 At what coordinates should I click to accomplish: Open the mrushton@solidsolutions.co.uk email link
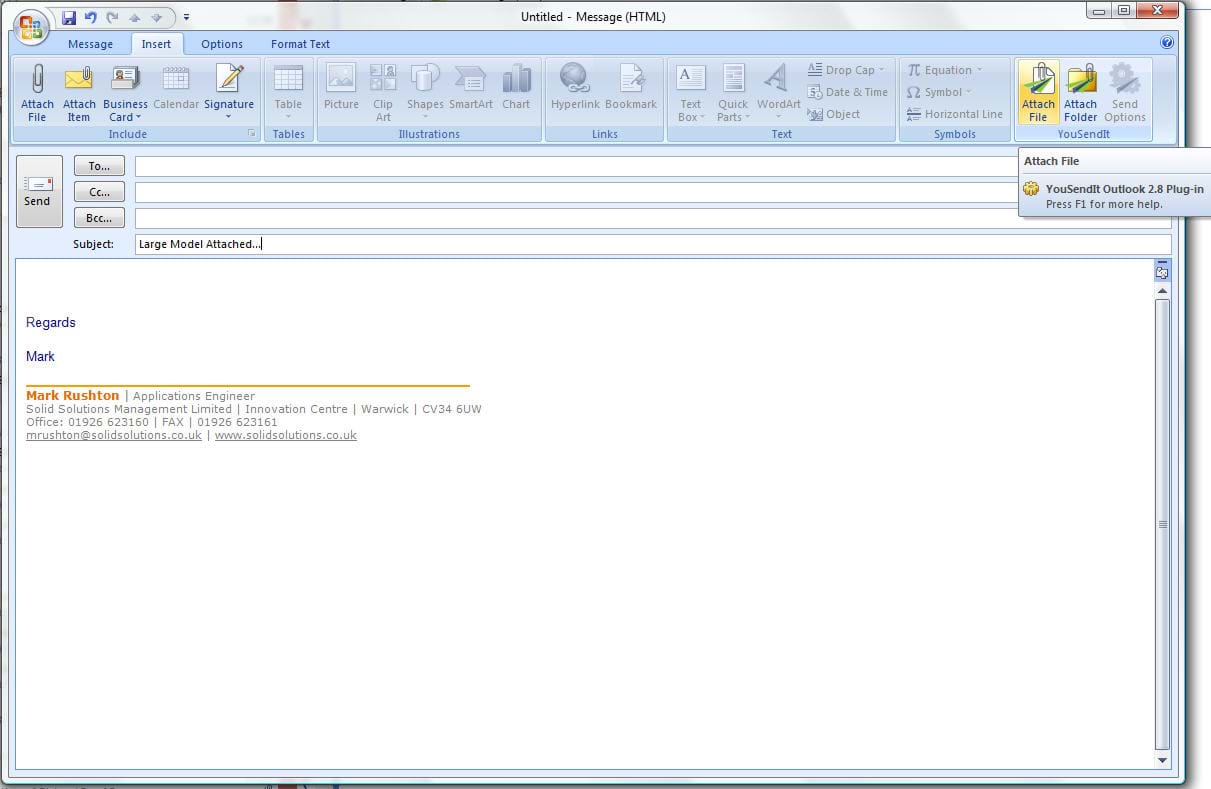(113, 435)
